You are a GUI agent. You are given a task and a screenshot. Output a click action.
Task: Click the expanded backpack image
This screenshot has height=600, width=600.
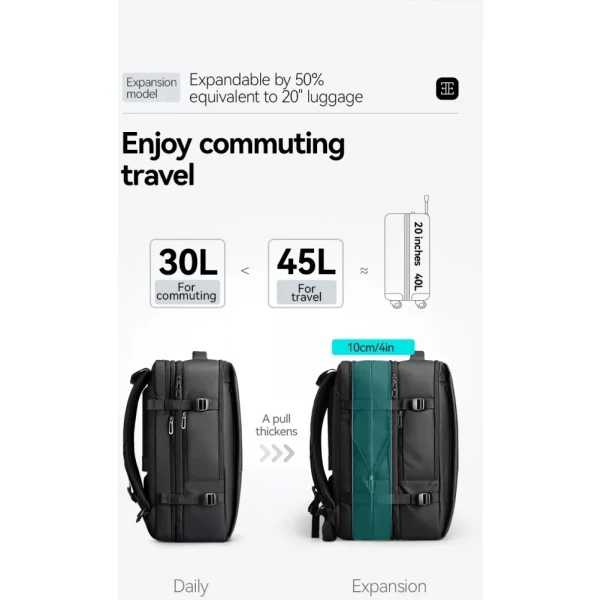[384, 446]
